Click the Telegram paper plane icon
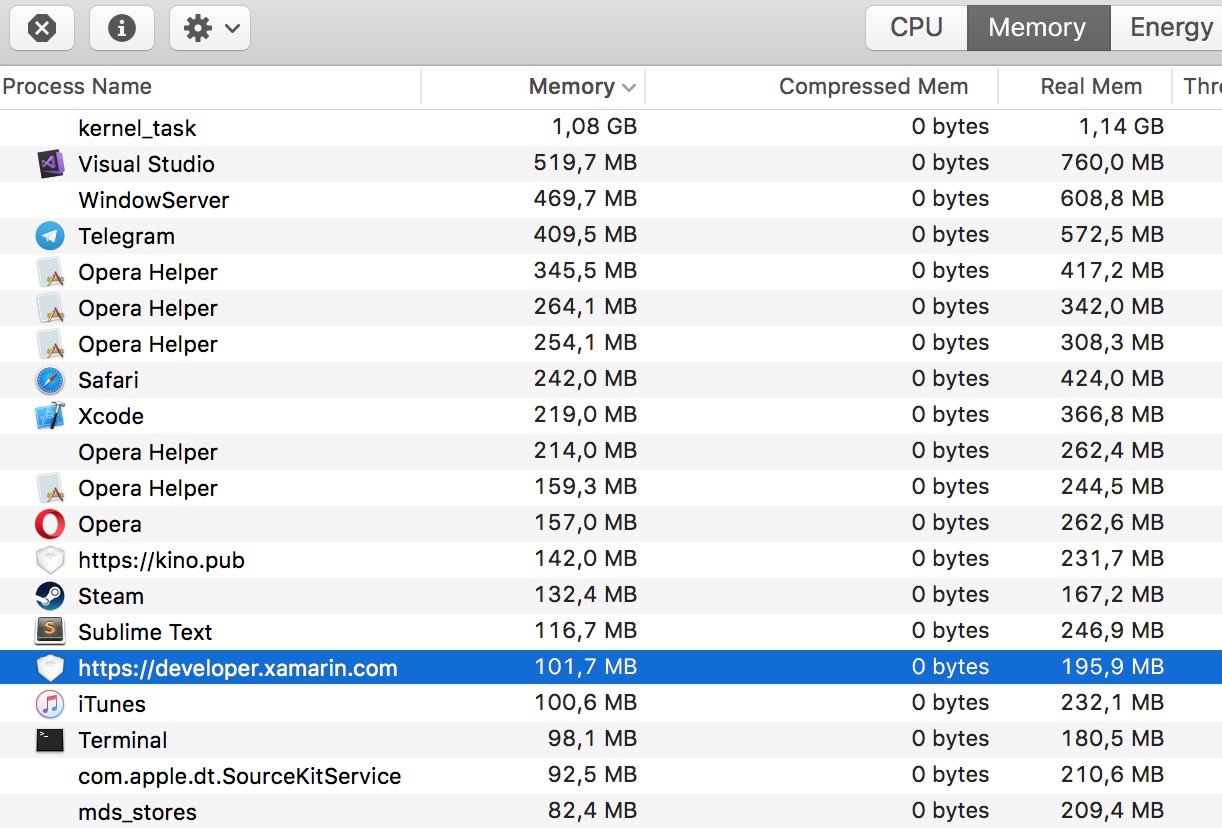This screenshot has width=1222, height=828. (50, 236)
